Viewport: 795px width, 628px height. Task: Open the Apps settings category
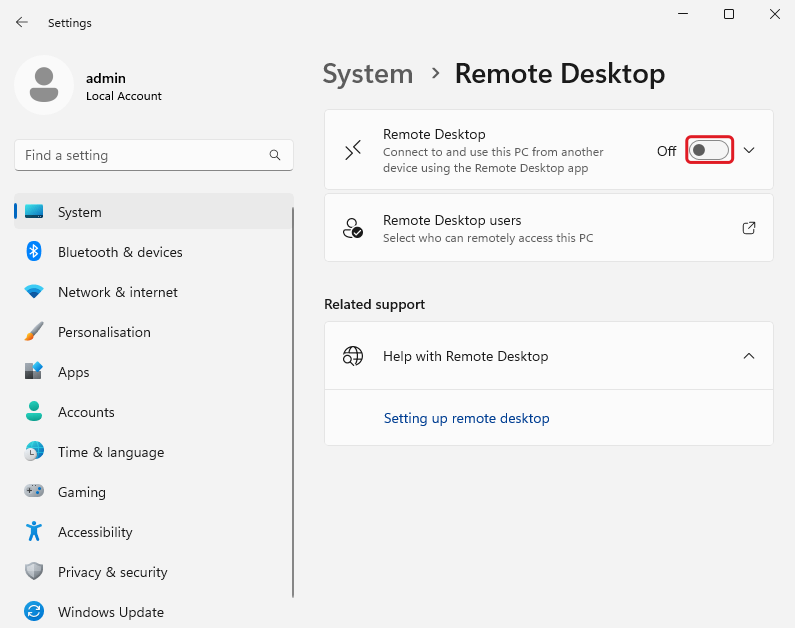click(x=73, y=372)
